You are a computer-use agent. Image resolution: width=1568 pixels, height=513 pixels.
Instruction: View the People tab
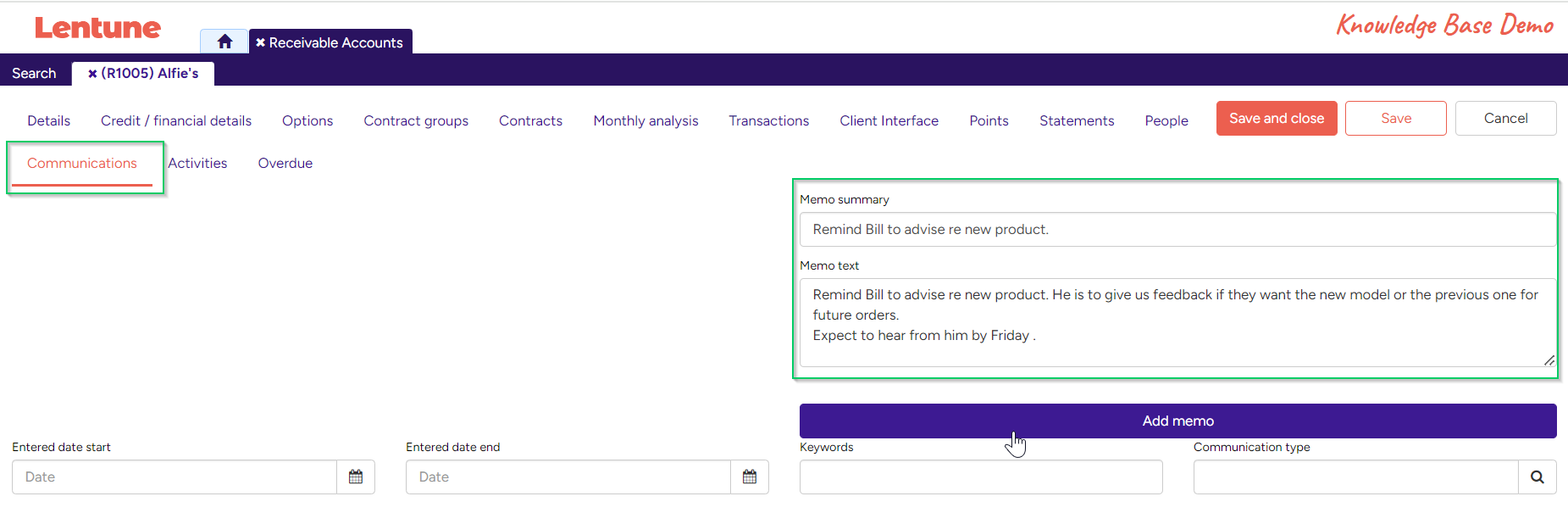1166,120
